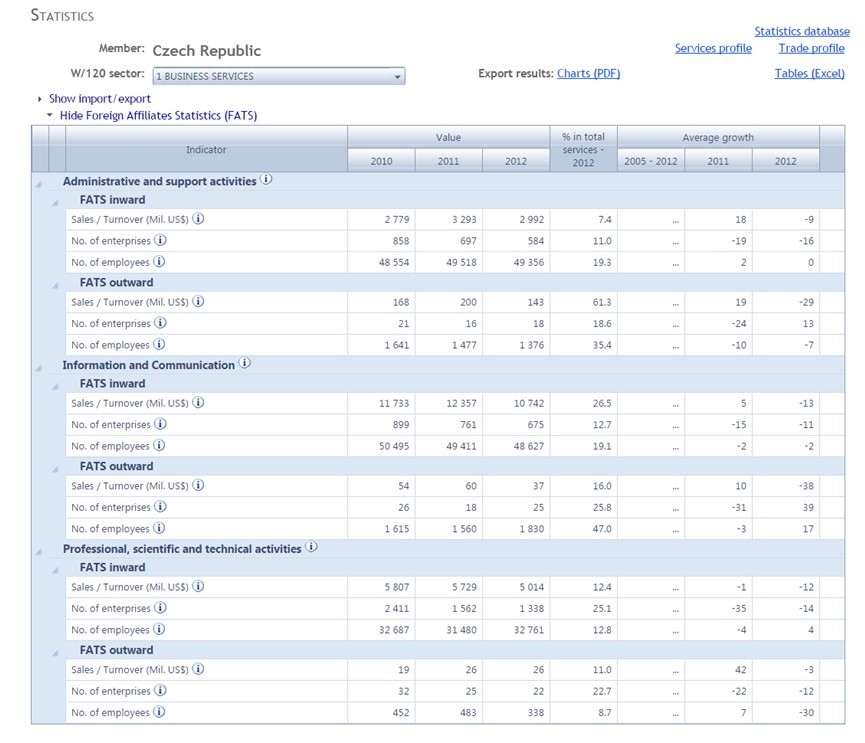Click info icon on employees row showing 1 641
The height and width of the screenshot is (743, 865).
pos(159,344)
